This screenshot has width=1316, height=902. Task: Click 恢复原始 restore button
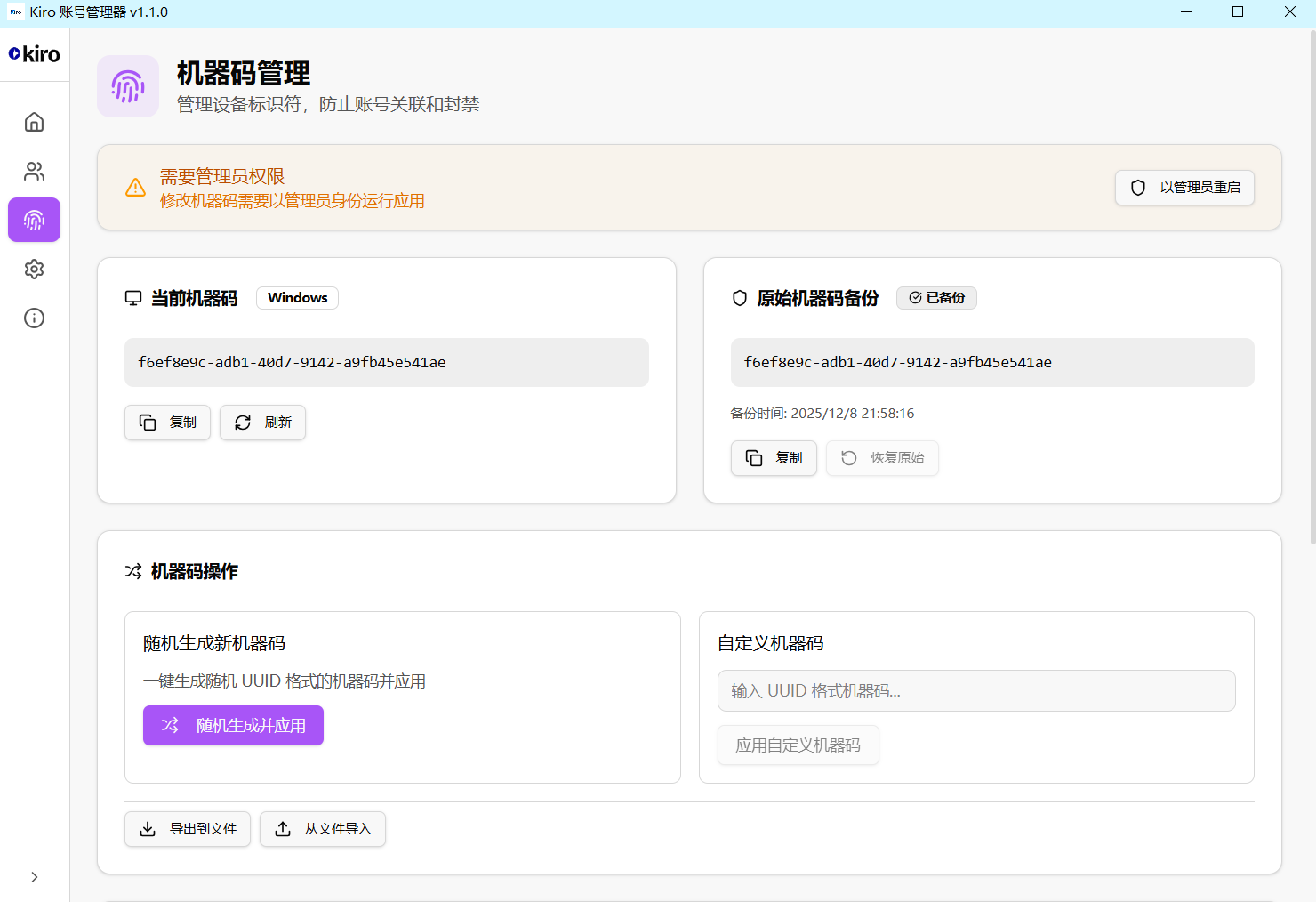[882, 458]
